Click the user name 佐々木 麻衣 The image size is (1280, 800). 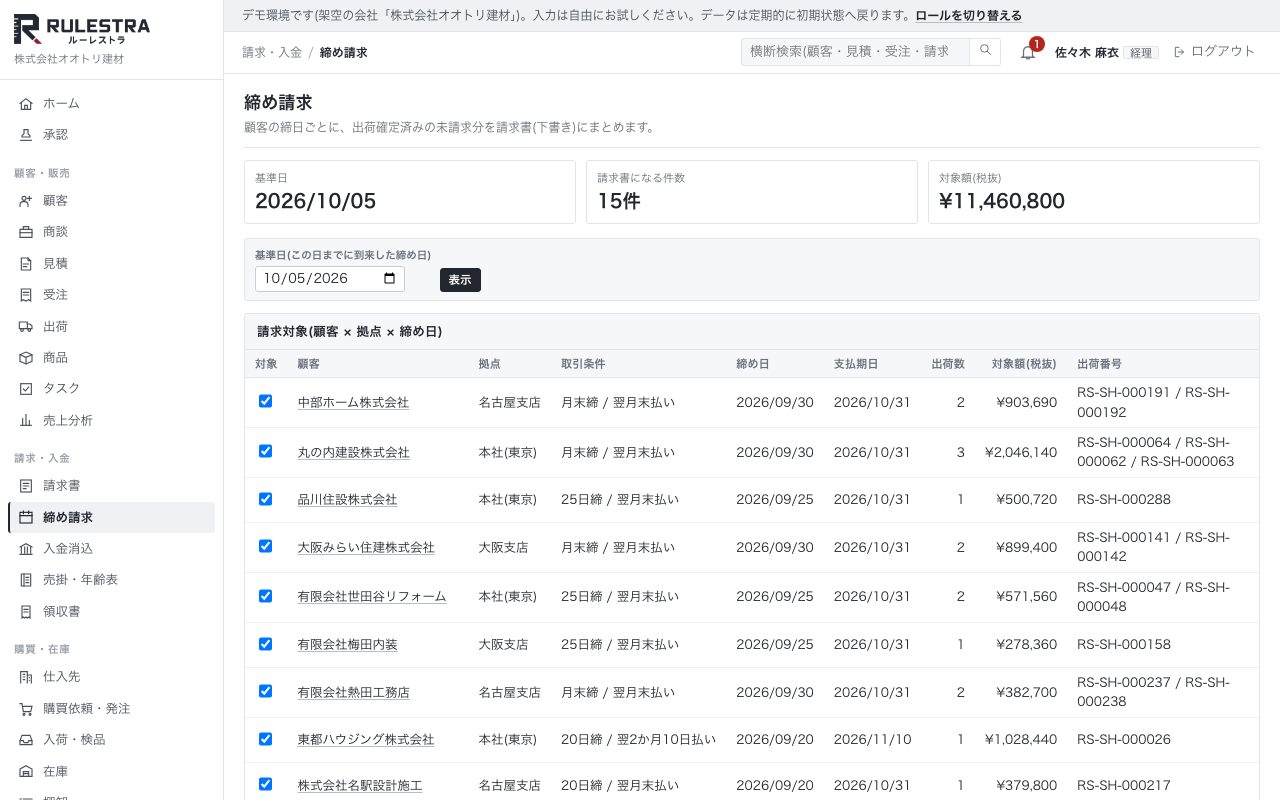tap(1087, 52)
